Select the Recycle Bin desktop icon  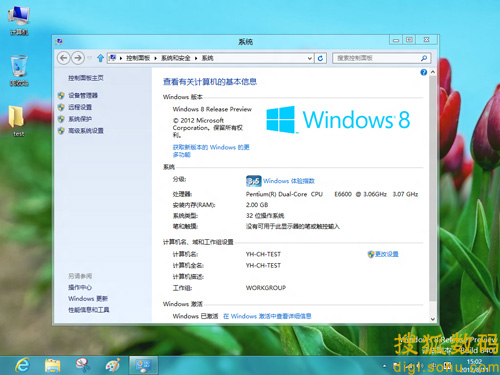click(19, 71)
